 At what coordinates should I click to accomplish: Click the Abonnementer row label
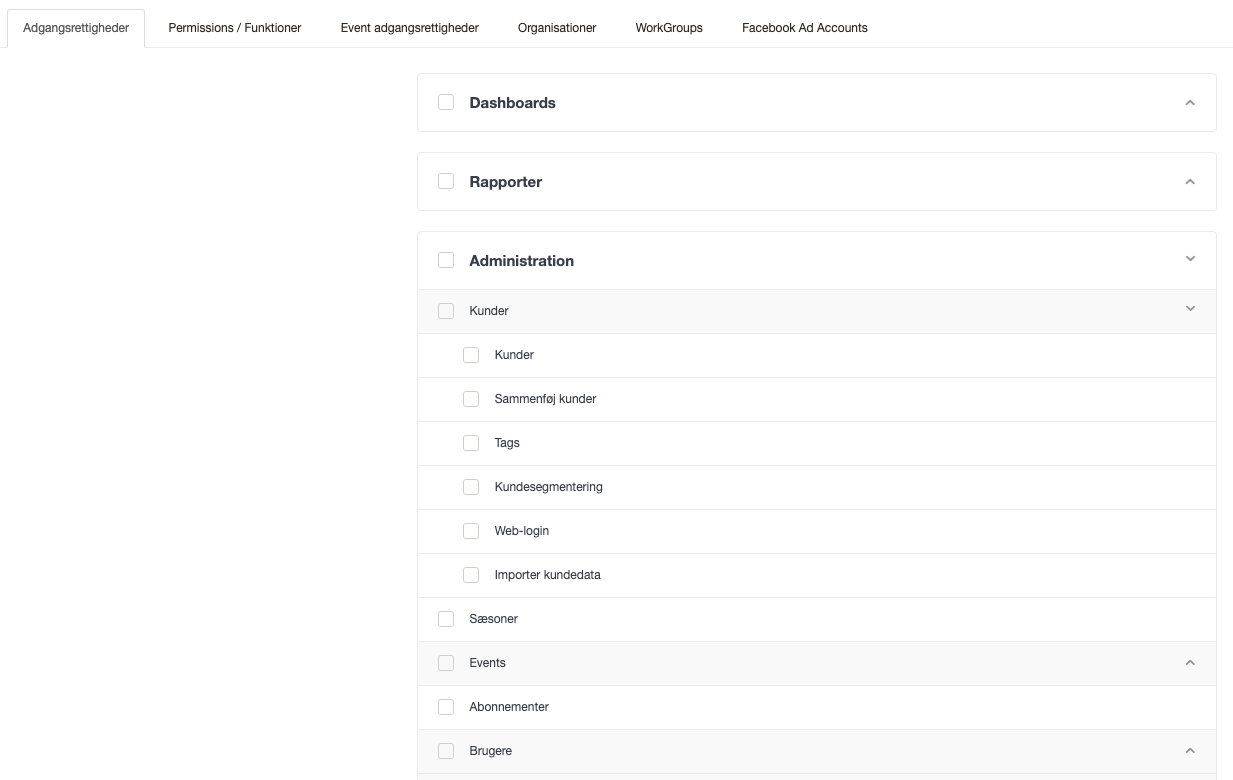coord(509,707)
